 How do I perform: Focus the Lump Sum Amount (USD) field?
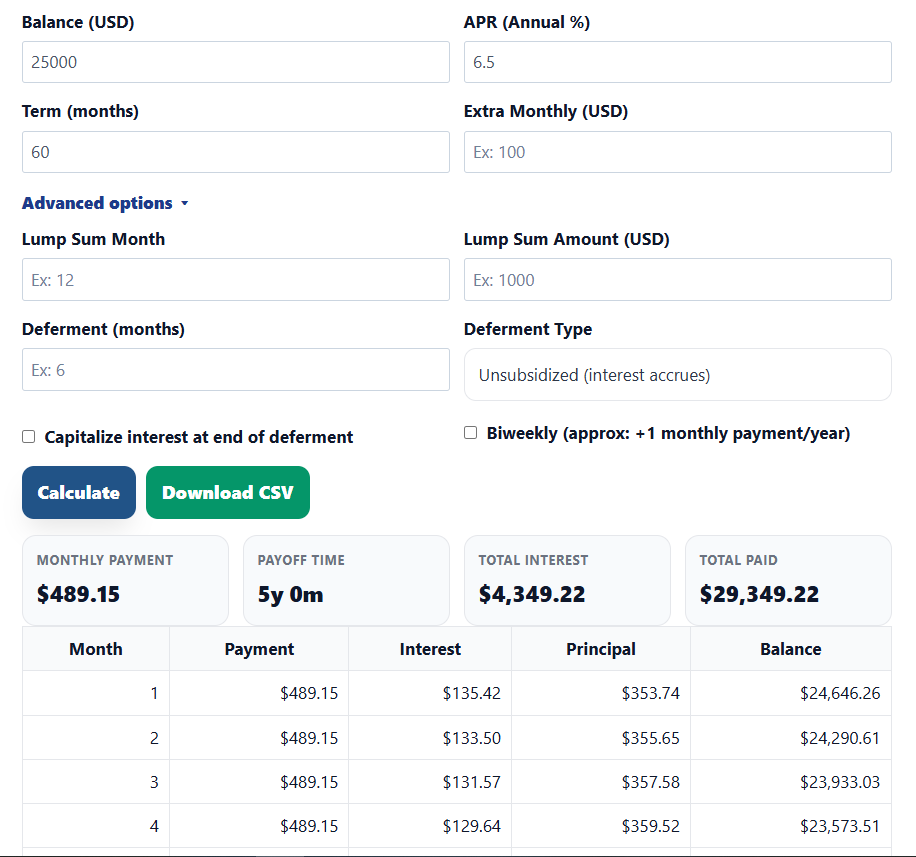click(x=677, y=280)
